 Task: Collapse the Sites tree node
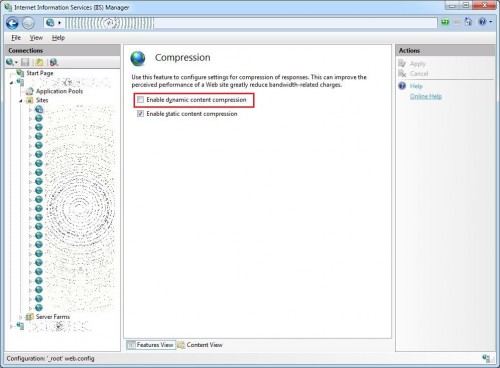click(x=21, y=100)
